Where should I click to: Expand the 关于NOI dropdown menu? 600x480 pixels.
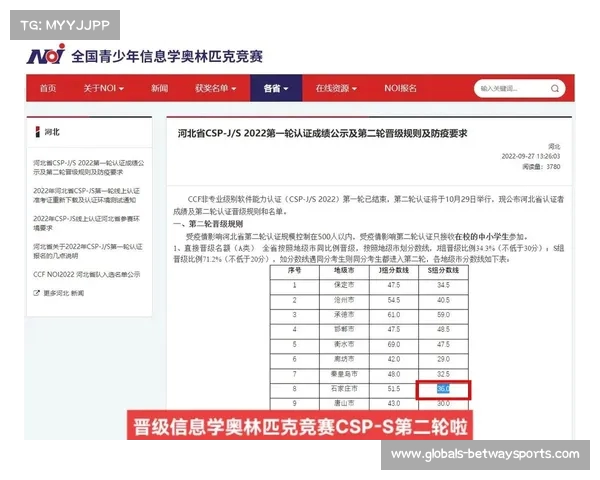[x=103, y=88]
